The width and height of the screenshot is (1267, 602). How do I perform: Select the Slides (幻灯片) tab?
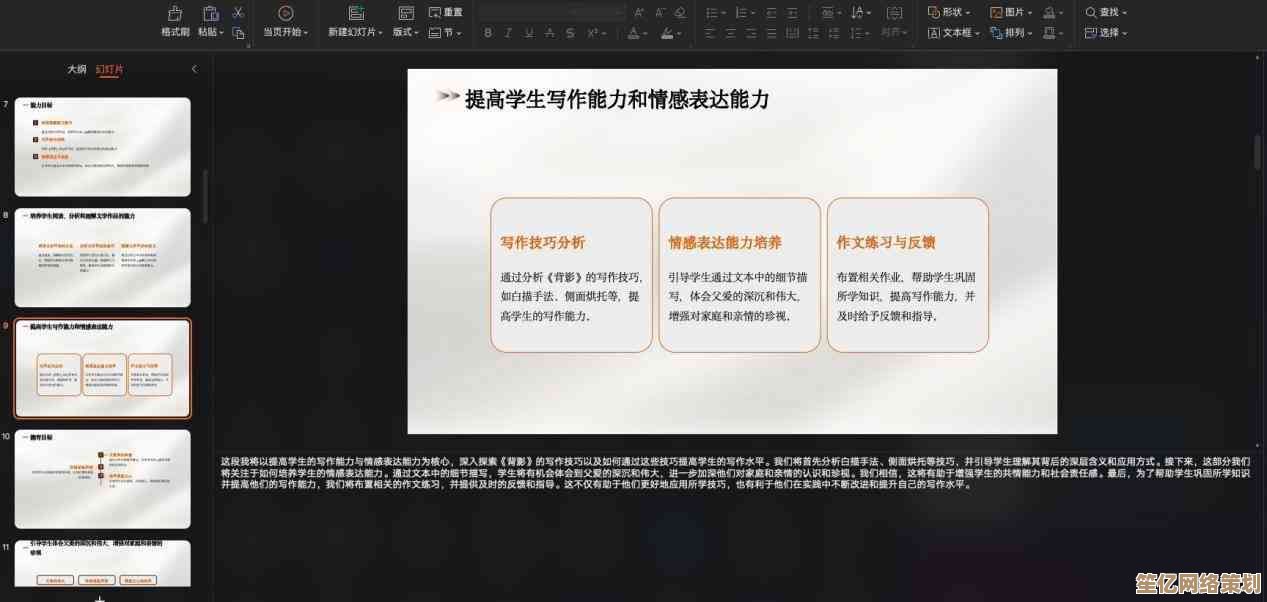pyautogui.click(x=109, y=69)
